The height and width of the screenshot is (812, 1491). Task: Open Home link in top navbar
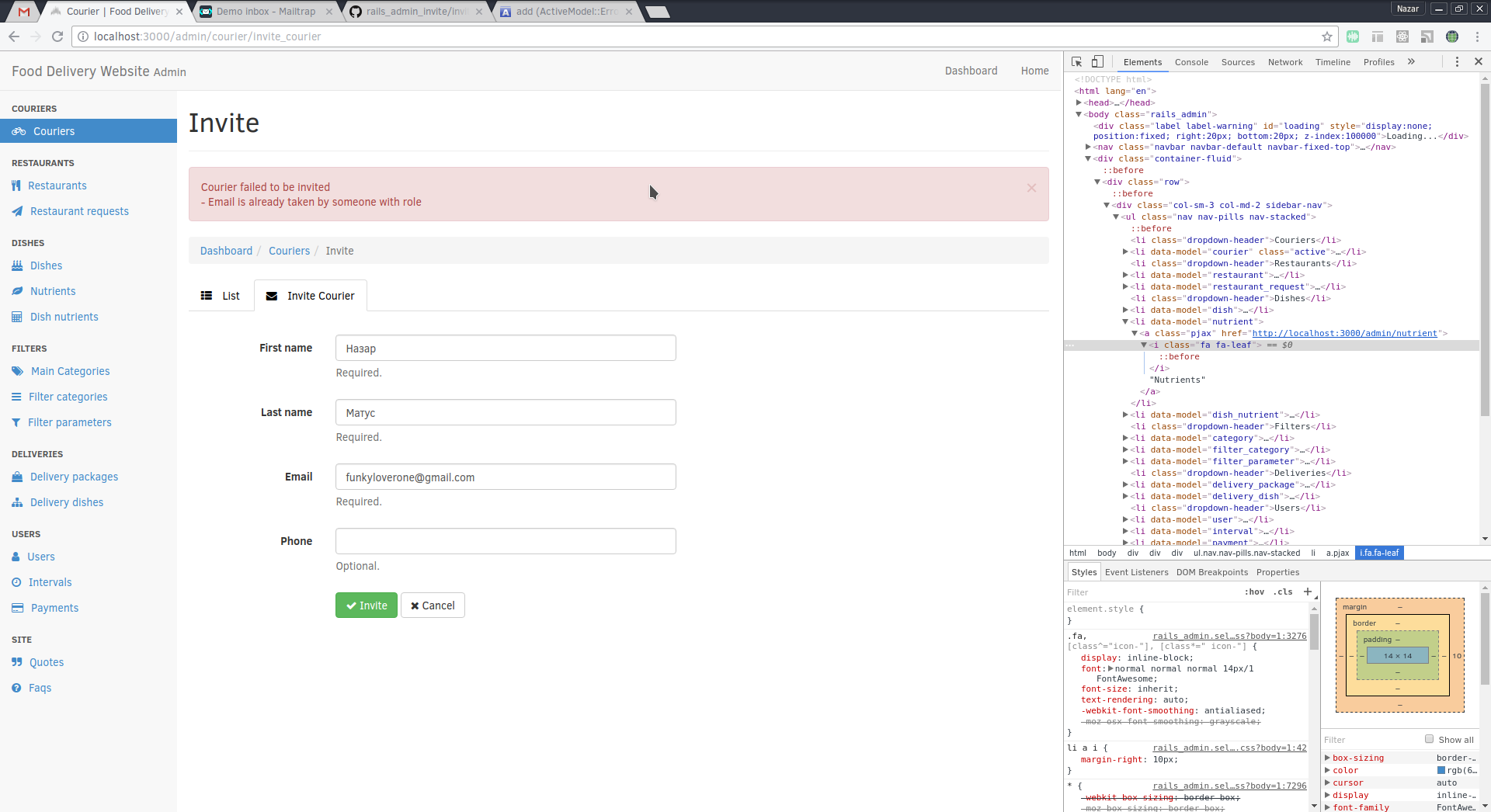coord(1034,71)
